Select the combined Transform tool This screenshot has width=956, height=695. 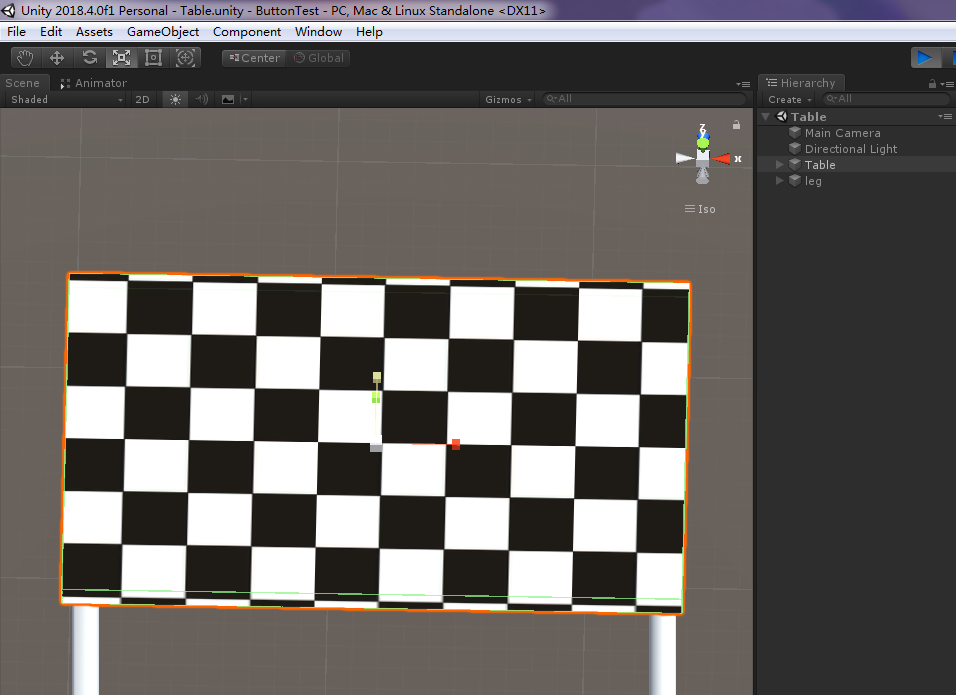pyautogui.click(x=185, y=58)
